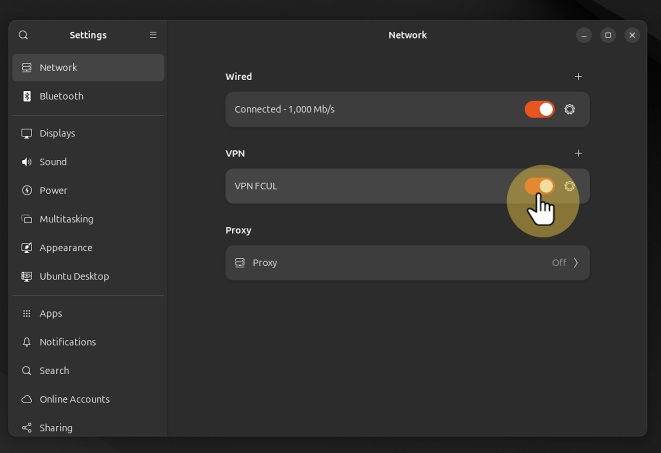This screenshot has height=453, width=661.
Task: Select Multitasking in the sidebar
Action: [88, 219]
